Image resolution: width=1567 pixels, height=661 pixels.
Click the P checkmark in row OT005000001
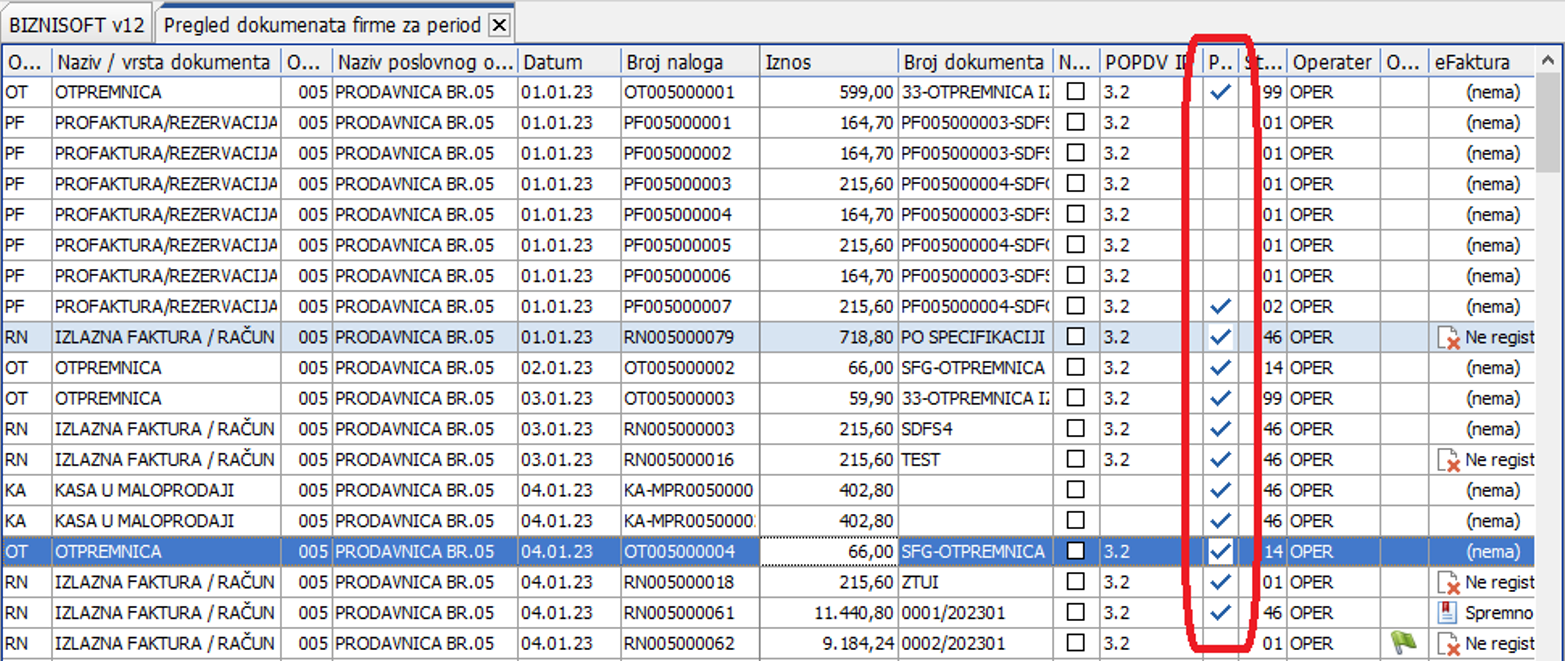click(1220, 92)
